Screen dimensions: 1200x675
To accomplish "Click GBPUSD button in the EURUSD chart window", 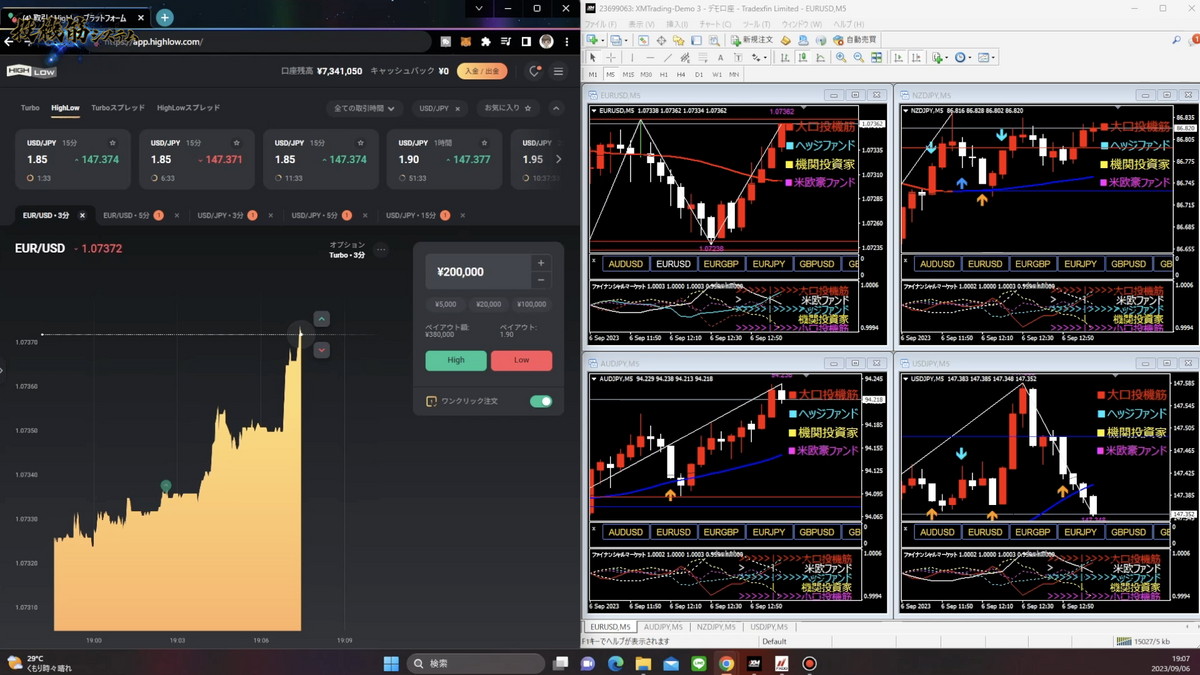I will [817, 264].
